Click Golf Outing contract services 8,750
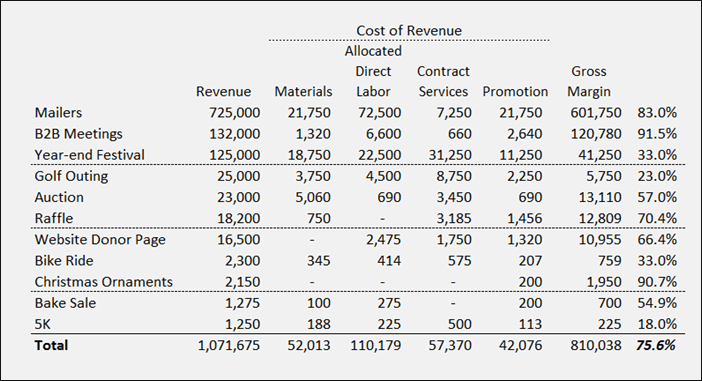Screen dimensions: 702x381 [454, 176]
